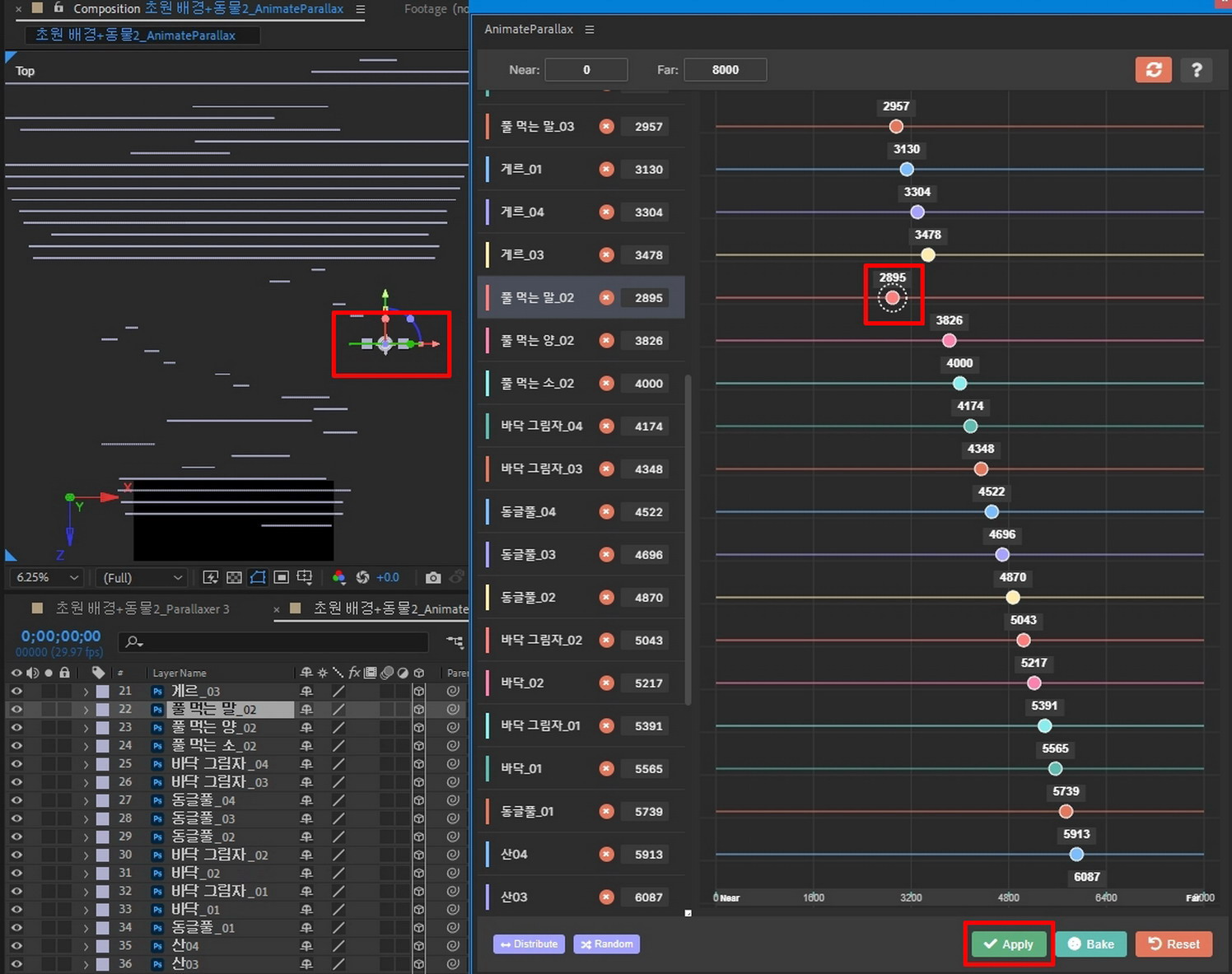Click the shy switch for 풀 먹는 양_02
Viewport: 1232px width, 974px height.
click(x=306, y=728)
